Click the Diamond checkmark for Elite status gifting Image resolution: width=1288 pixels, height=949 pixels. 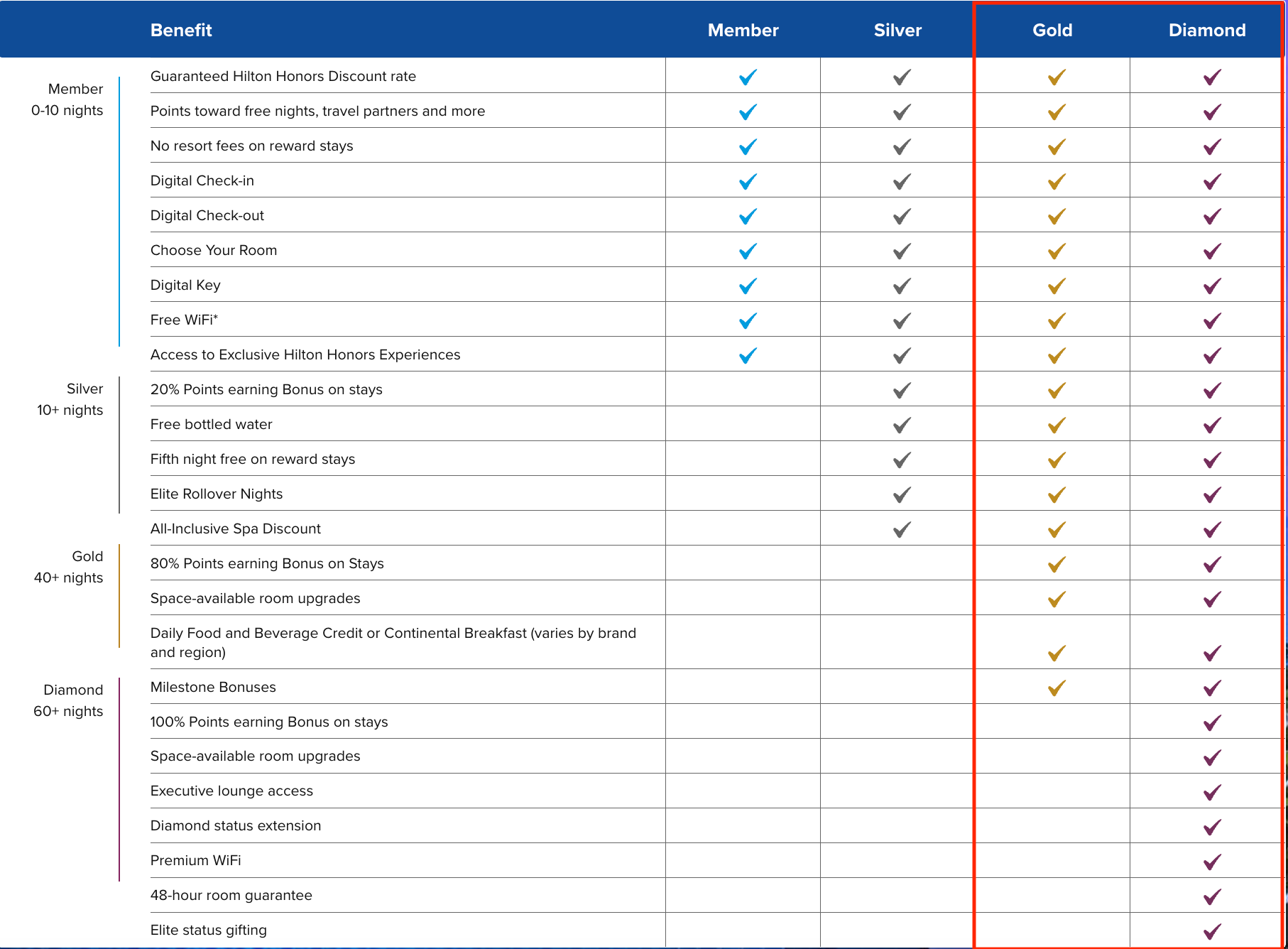[x=1212, y=931]
